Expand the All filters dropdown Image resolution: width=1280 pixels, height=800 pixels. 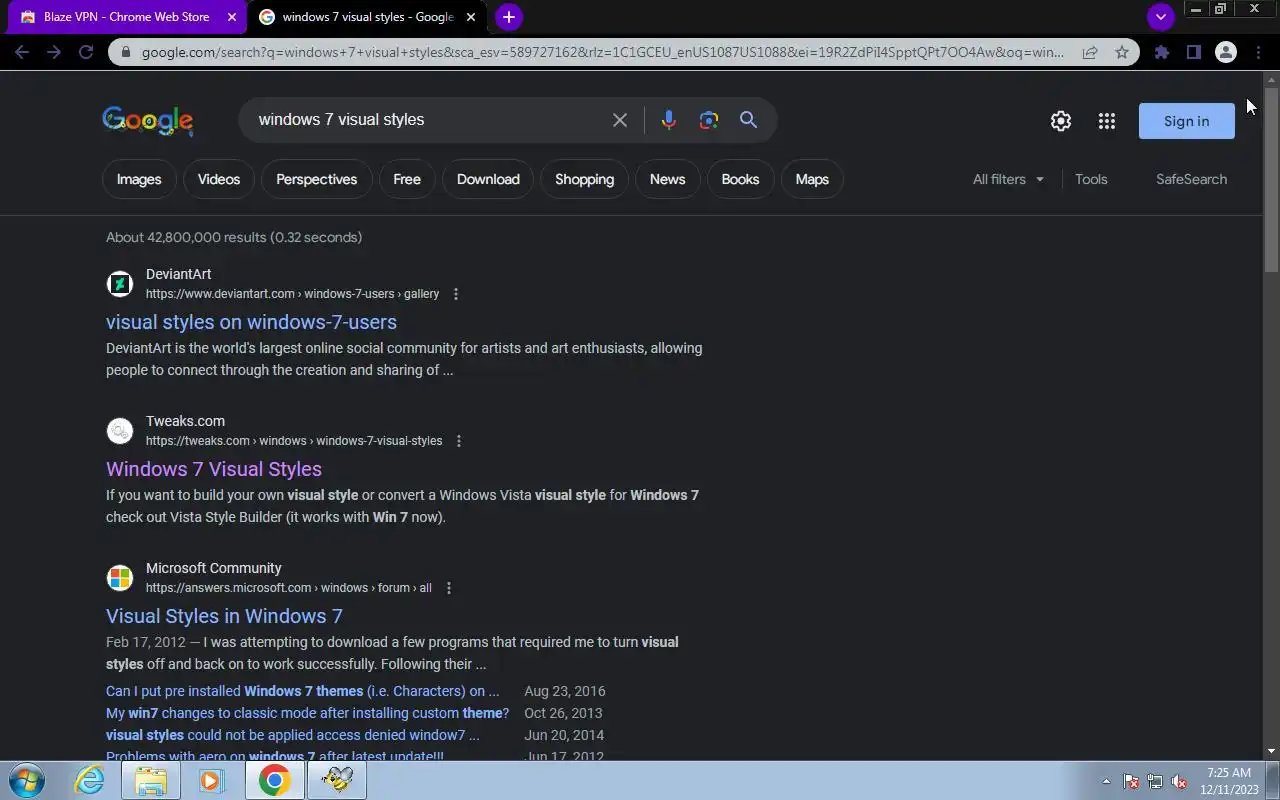tap(1008, 179)
